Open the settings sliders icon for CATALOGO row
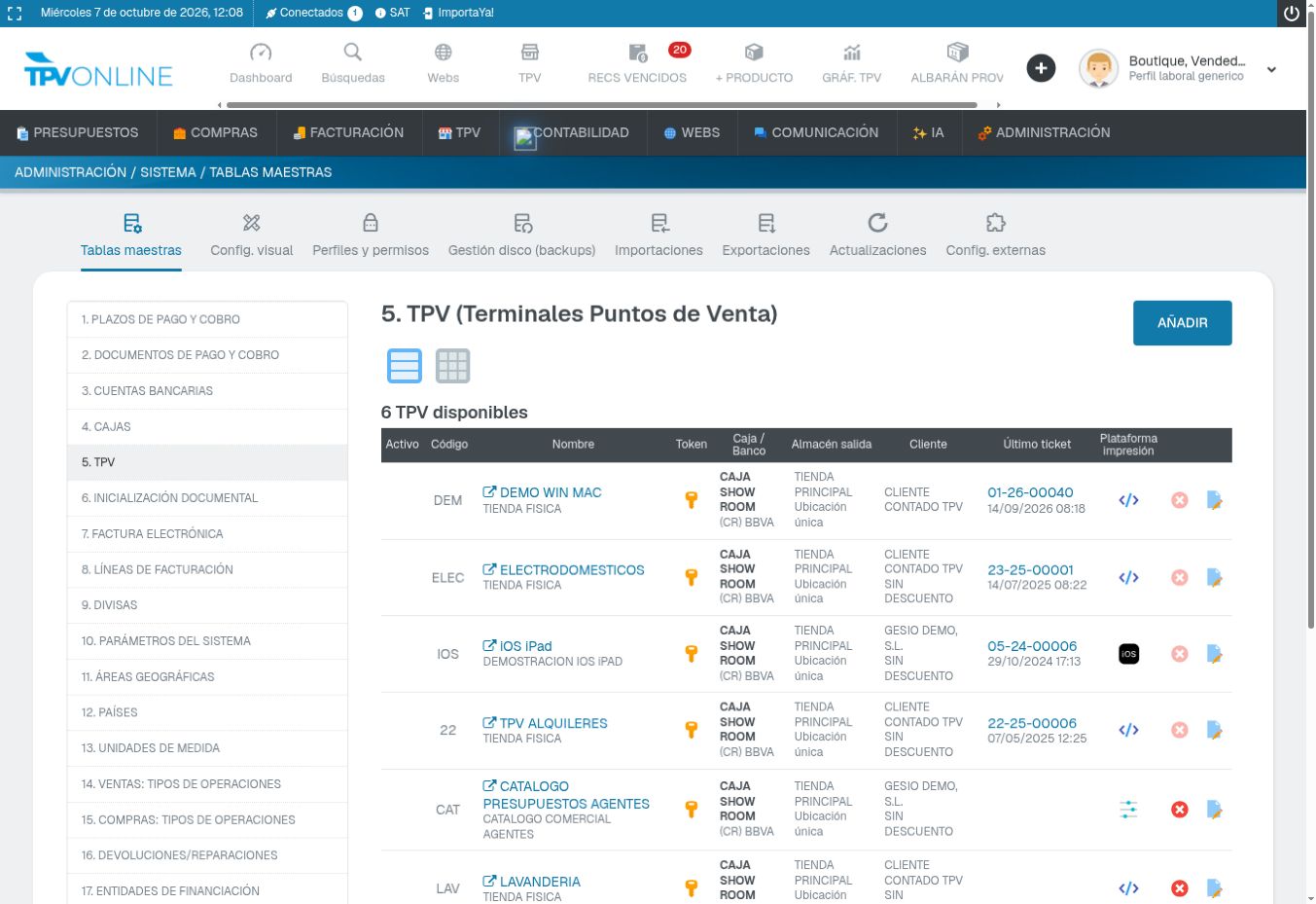The width and height of the screenshot is (1316, 904). click(1128, 809)
